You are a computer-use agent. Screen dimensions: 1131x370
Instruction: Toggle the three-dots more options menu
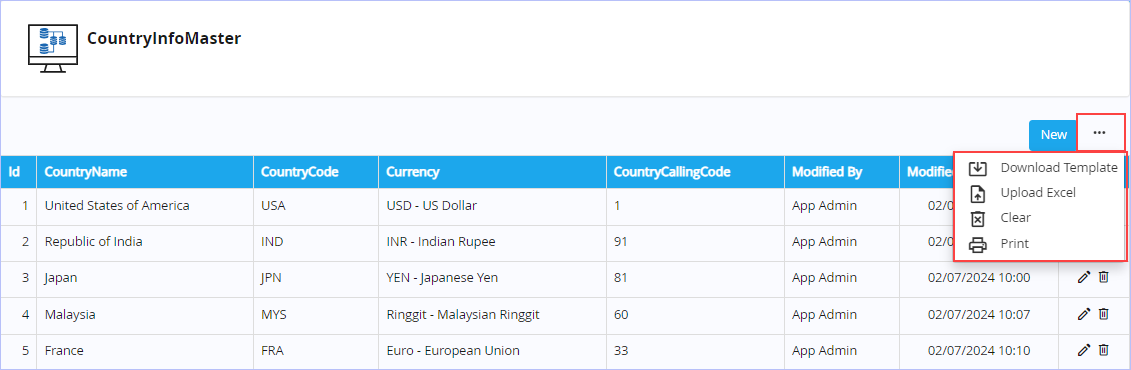coord(1099,133)
